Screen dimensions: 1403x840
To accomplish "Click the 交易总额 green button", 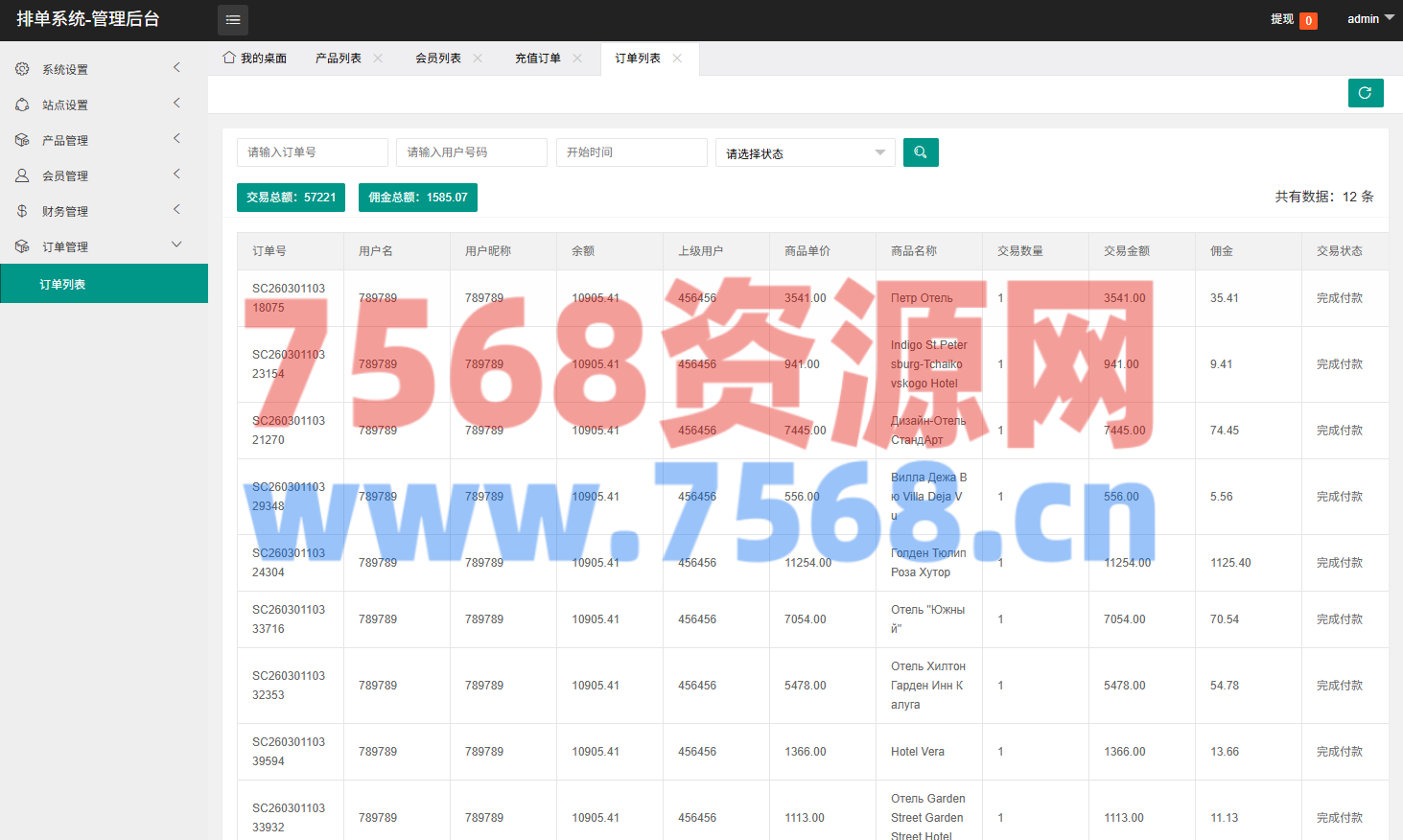I will (x=291, y=198).
